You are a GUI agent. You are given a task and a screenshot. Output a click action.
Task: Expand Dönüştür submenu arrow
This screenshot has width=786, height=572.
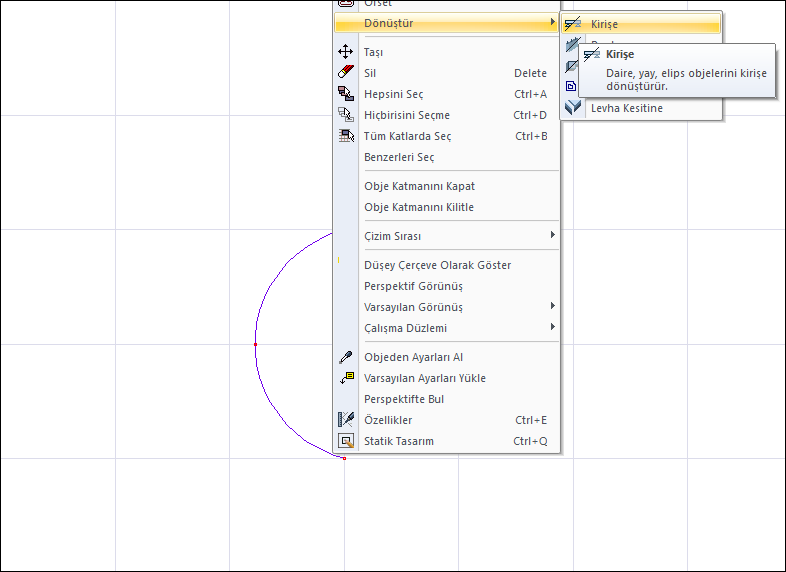(552, 22)
